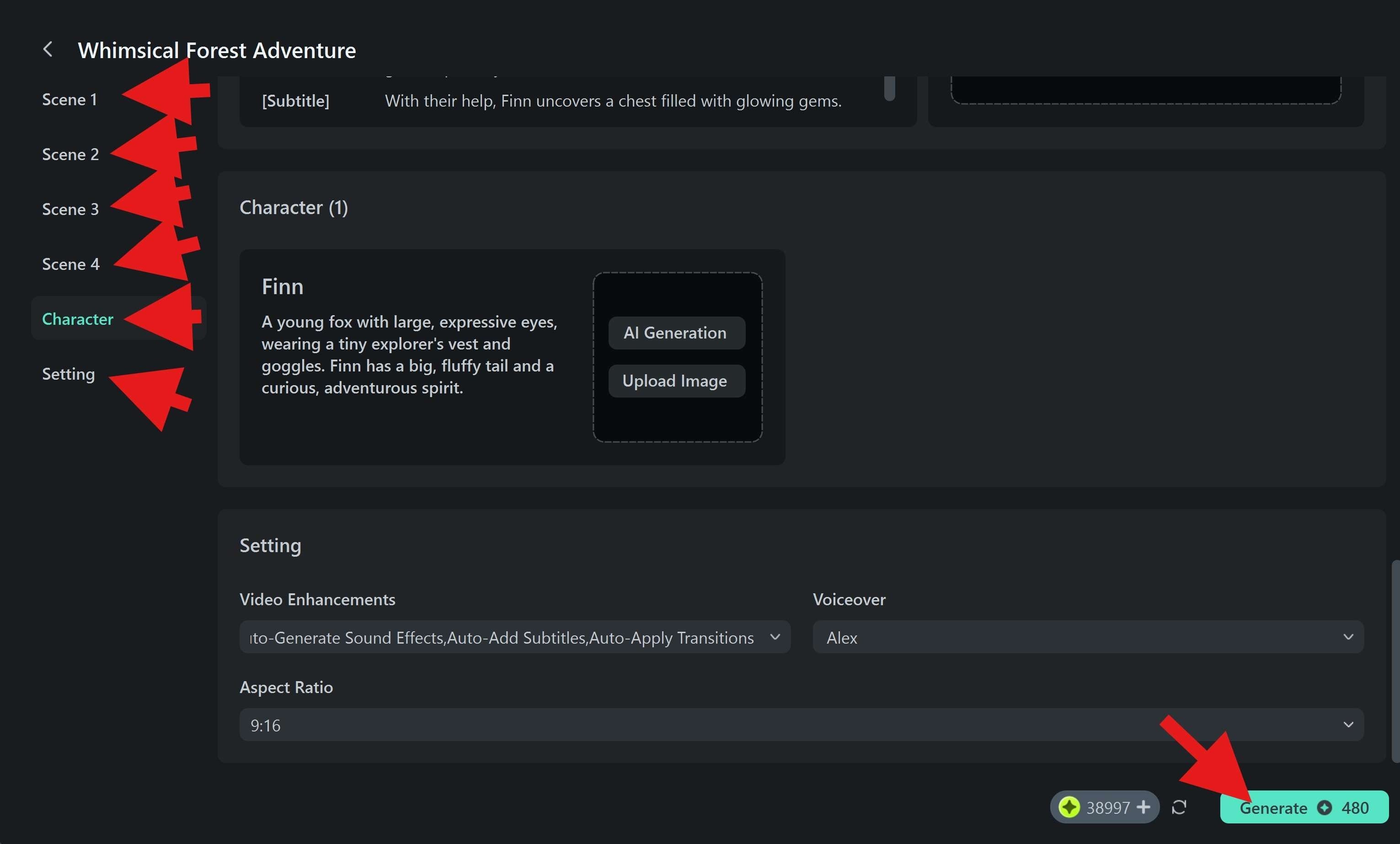Click the Video Enhancements label
Image resolution: width=1400 pixels, height=844 pixels.
[x=317, y=600]
